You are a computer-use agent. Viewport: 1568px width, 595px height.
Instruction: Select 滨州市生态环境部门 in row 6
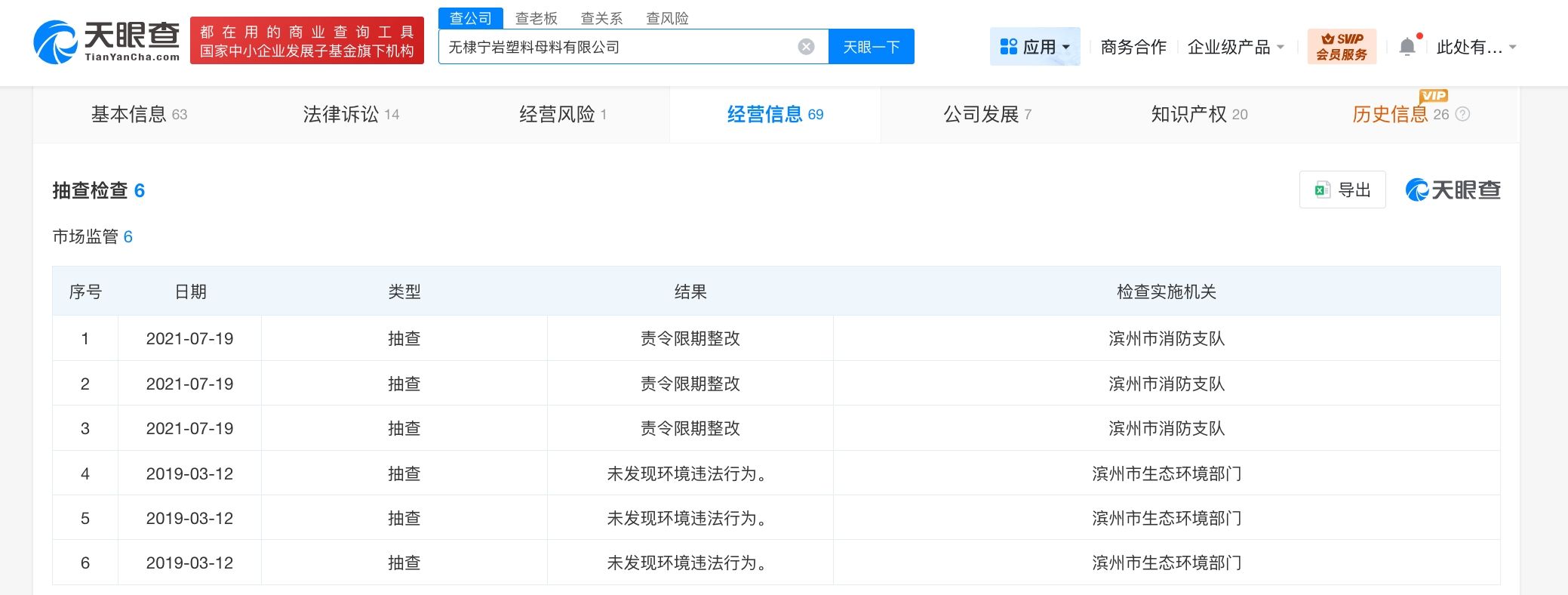[x=1167, y=563]
